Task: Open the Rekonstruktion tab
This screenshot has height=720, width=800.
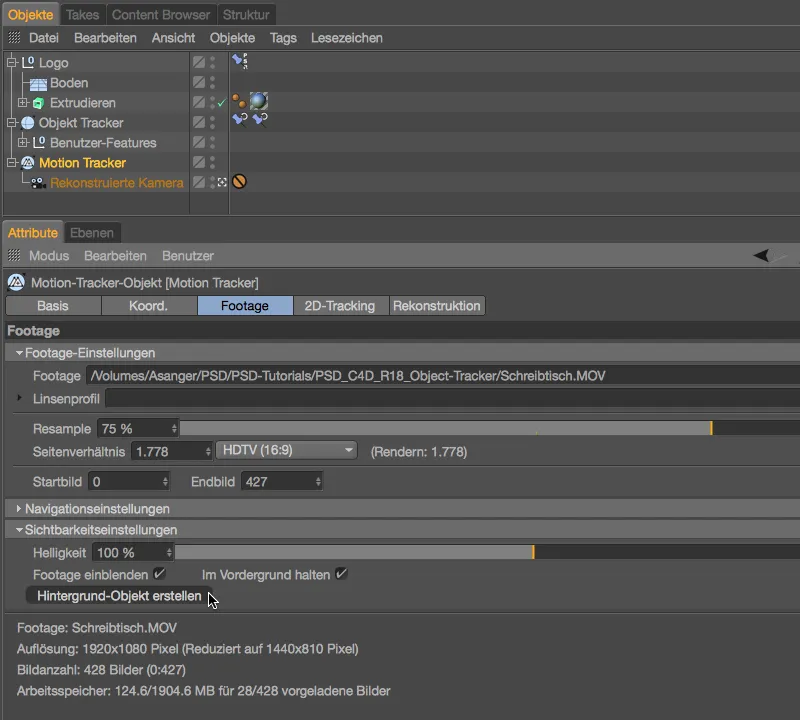Action: (437, 306)
